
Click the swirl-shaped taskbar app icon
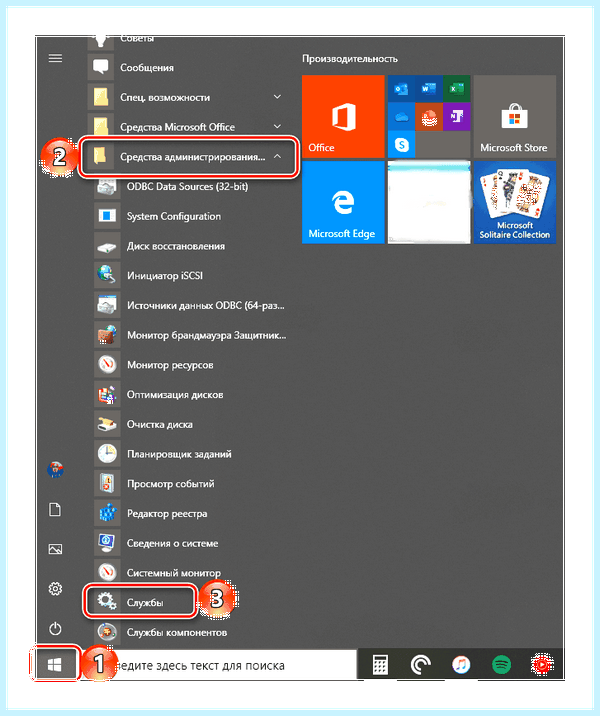tap(420, 664)
